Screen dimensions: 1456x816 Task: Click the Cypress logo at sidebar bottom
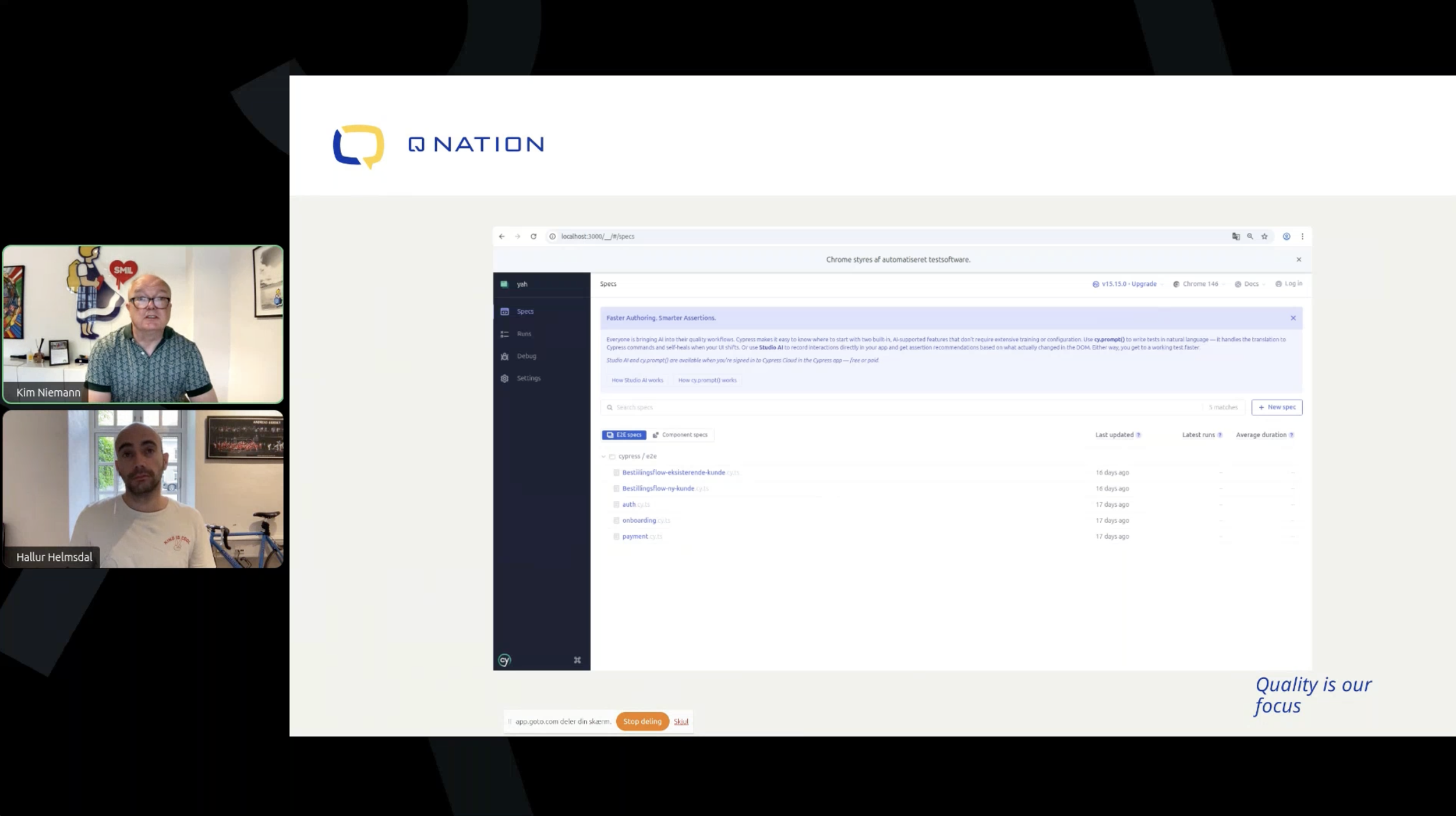coord(504,660)
